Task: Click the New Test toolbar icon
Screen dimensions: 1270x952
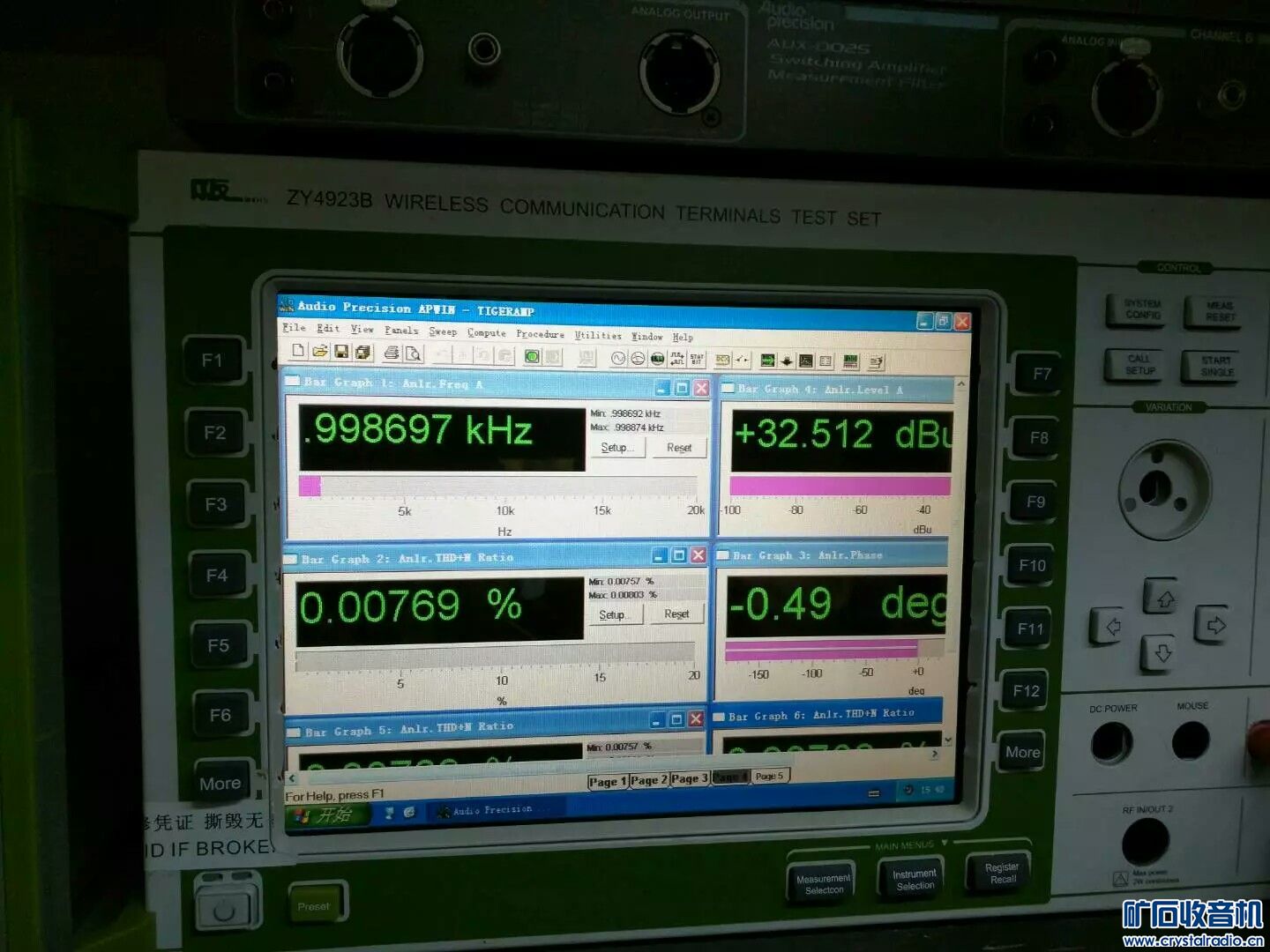Action: (x=298, y=350)
